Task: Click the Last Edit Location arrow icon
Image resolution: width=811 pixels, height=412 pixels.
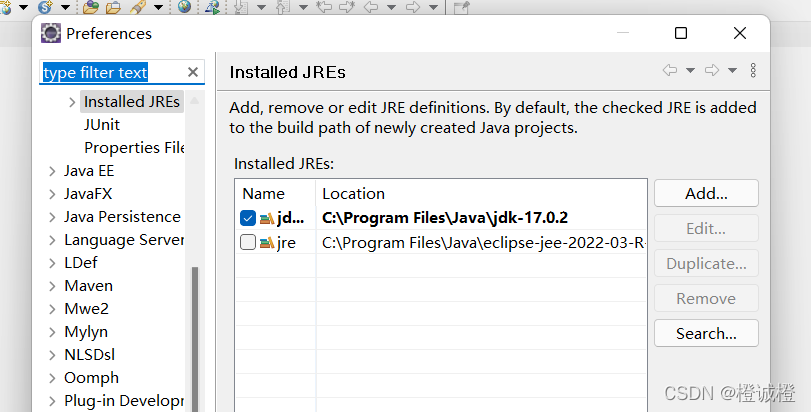Action: [324, 7]
